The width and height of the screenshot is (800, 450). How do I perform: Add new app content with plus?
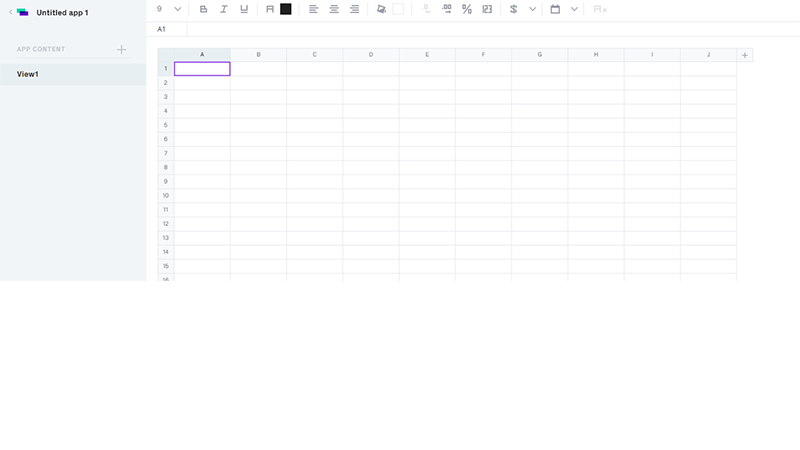point(121,49)
